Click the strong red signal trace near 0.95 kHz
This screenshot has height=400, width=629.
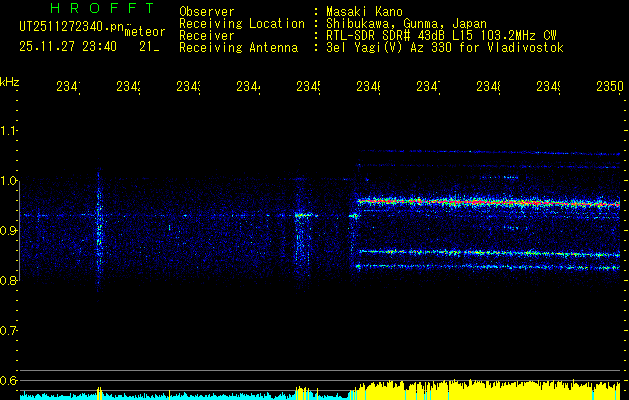point(489,202)
